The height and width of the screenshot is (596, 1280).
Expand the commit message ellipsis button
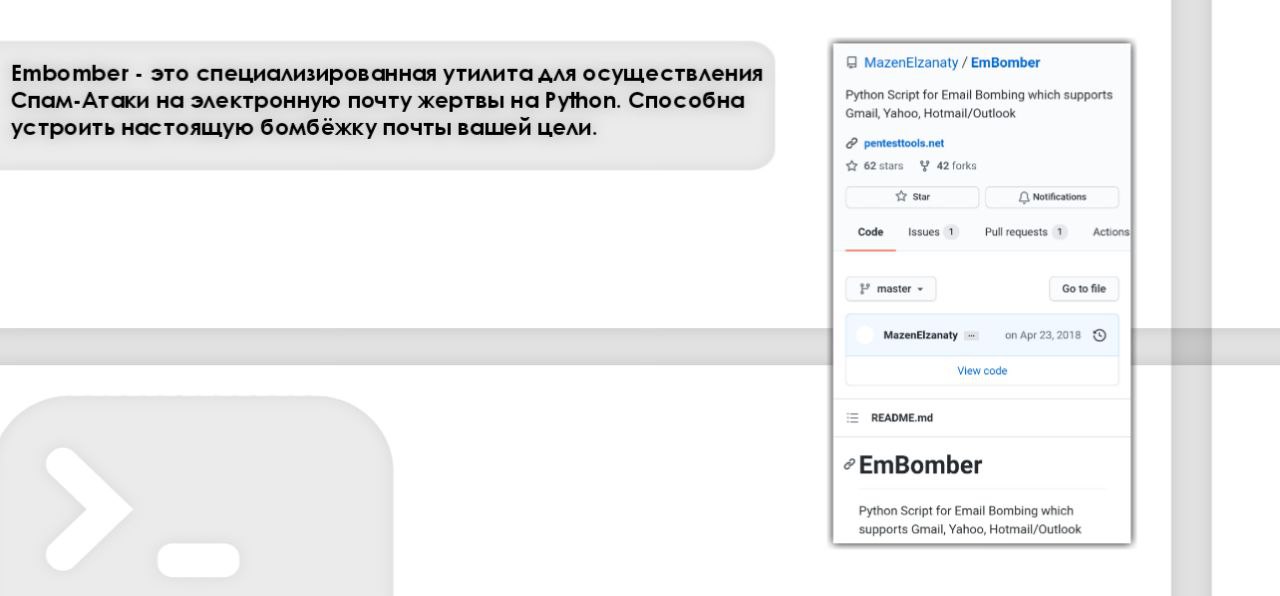pos(969,335)
